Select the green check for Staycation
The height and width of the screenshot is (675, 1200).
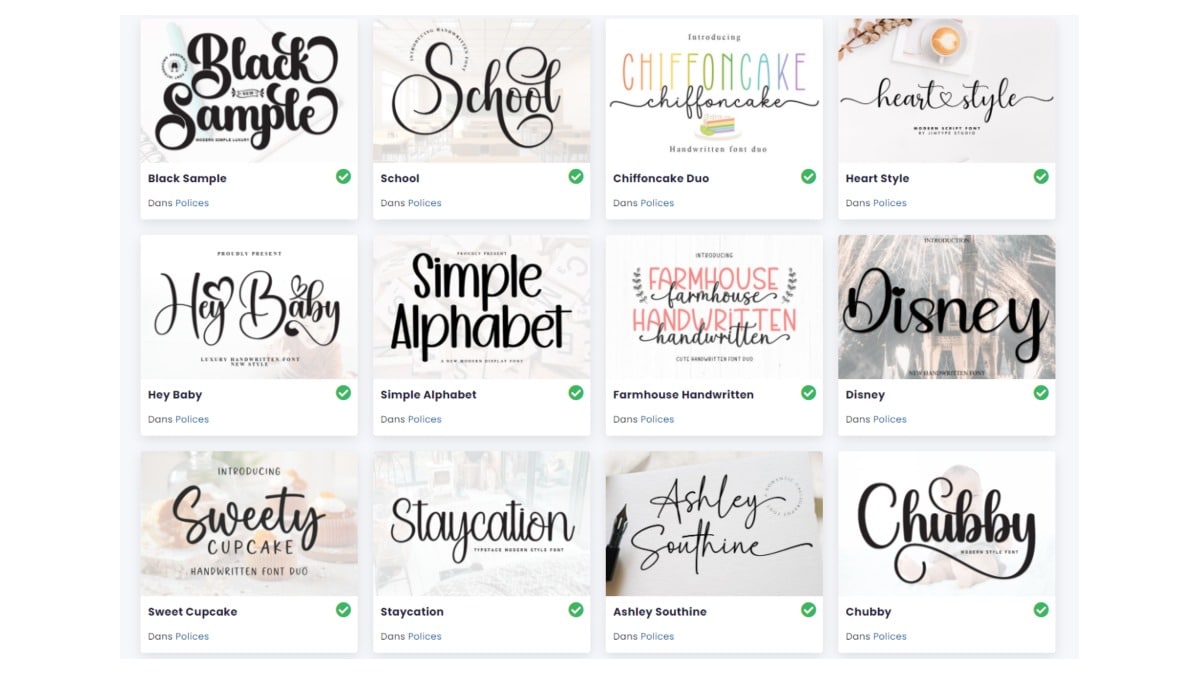(x=576, y=609)
